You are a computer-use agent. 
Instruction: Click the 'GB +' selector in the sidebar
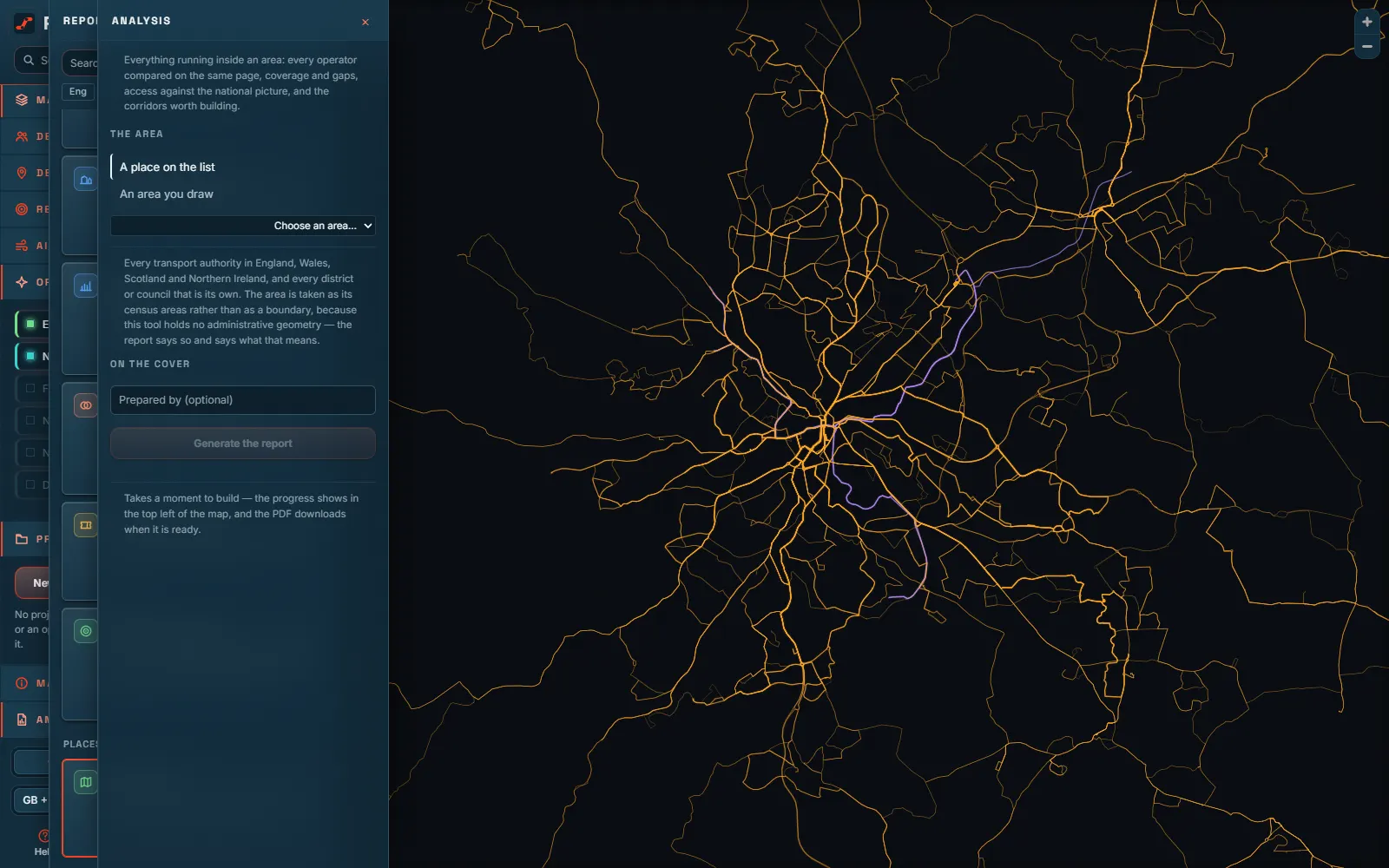tap(33, 800)
